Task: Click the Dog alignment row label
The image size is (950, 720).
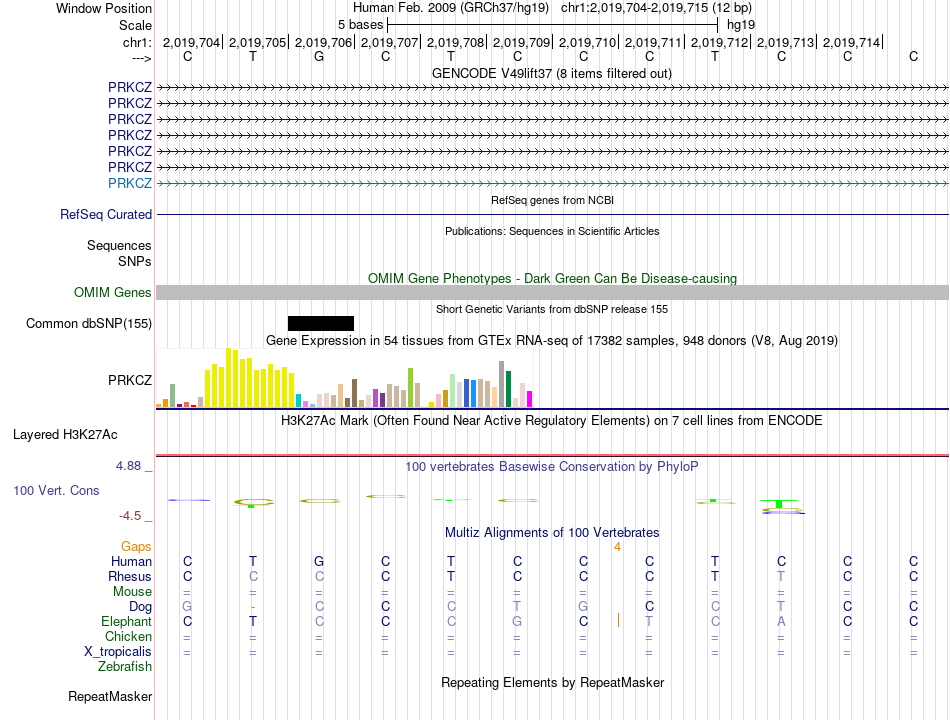Action: coord(141,607)
